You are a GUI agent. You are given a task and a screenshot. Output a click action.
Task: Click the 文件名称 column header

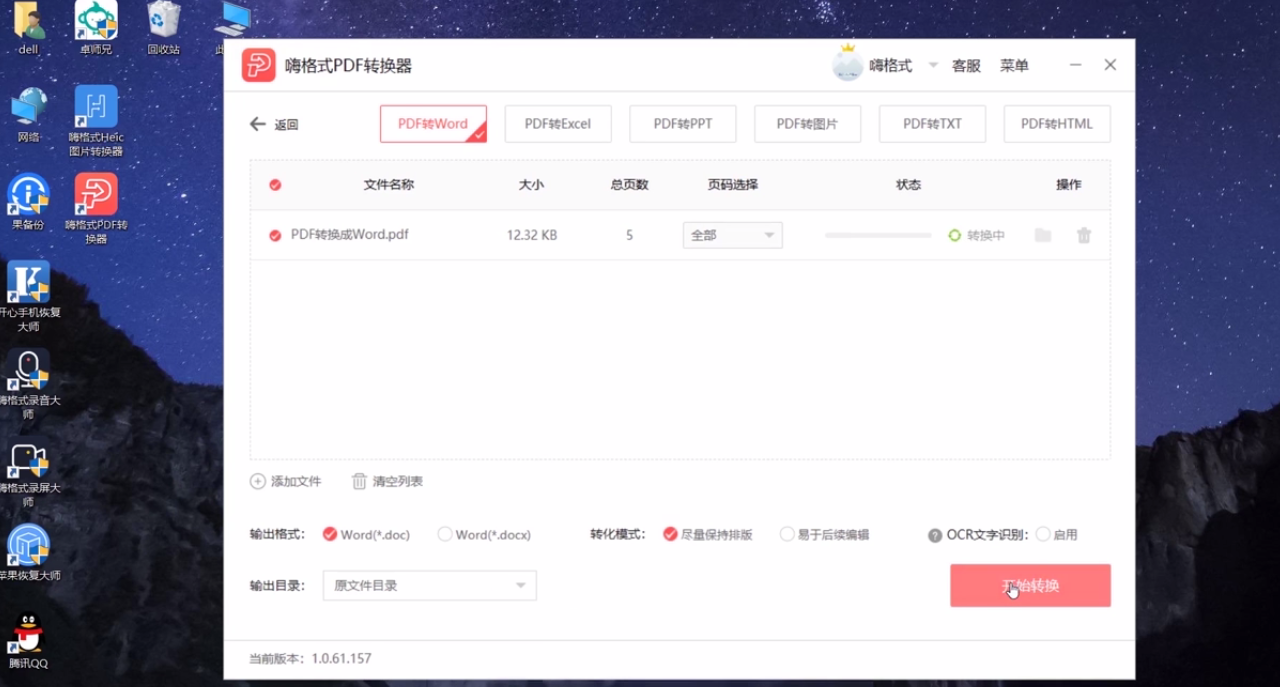(x=389, y=185)
